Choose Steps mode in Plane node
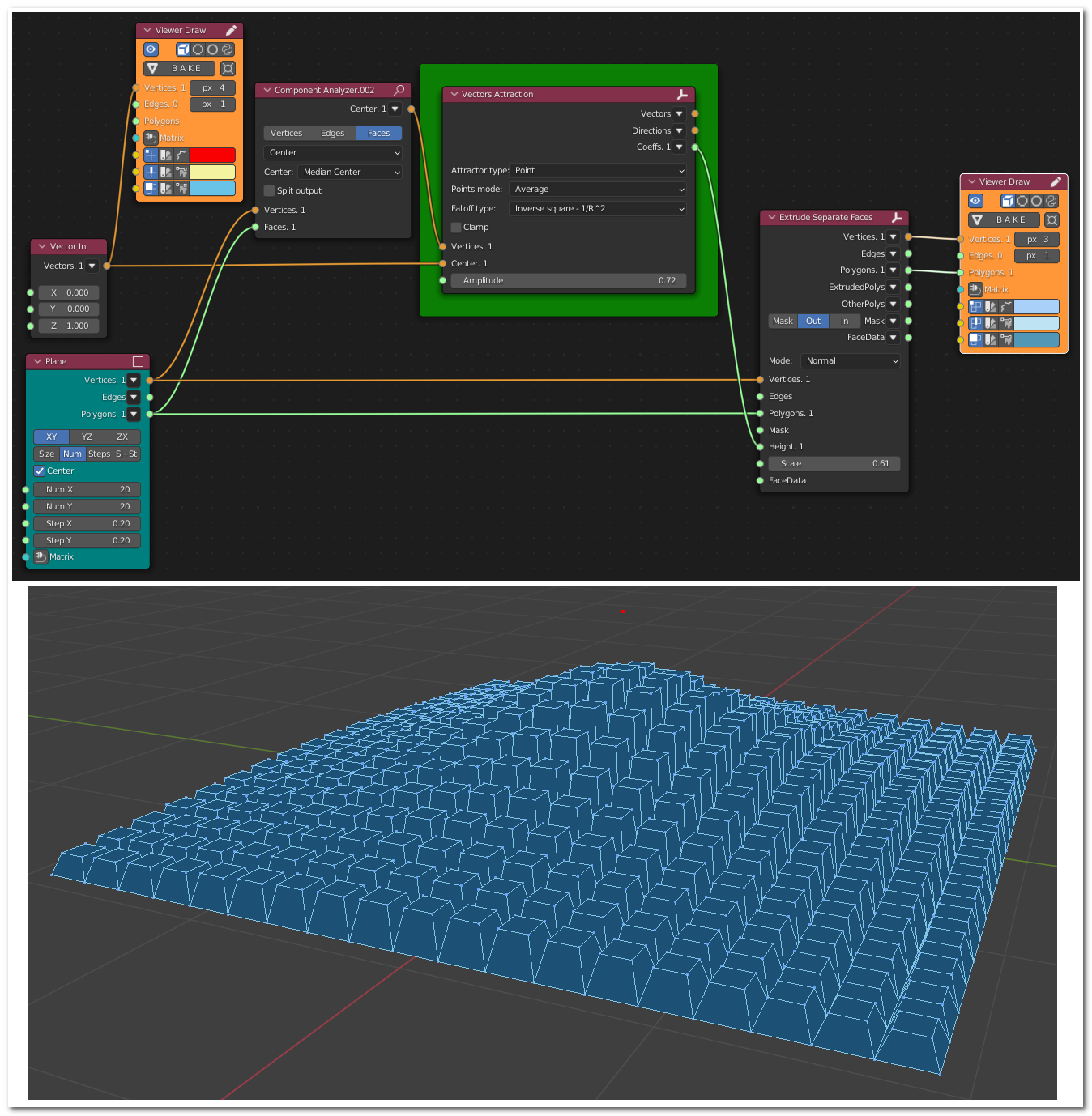The width and height of the screenshot is (1092, 1116). 100,454
